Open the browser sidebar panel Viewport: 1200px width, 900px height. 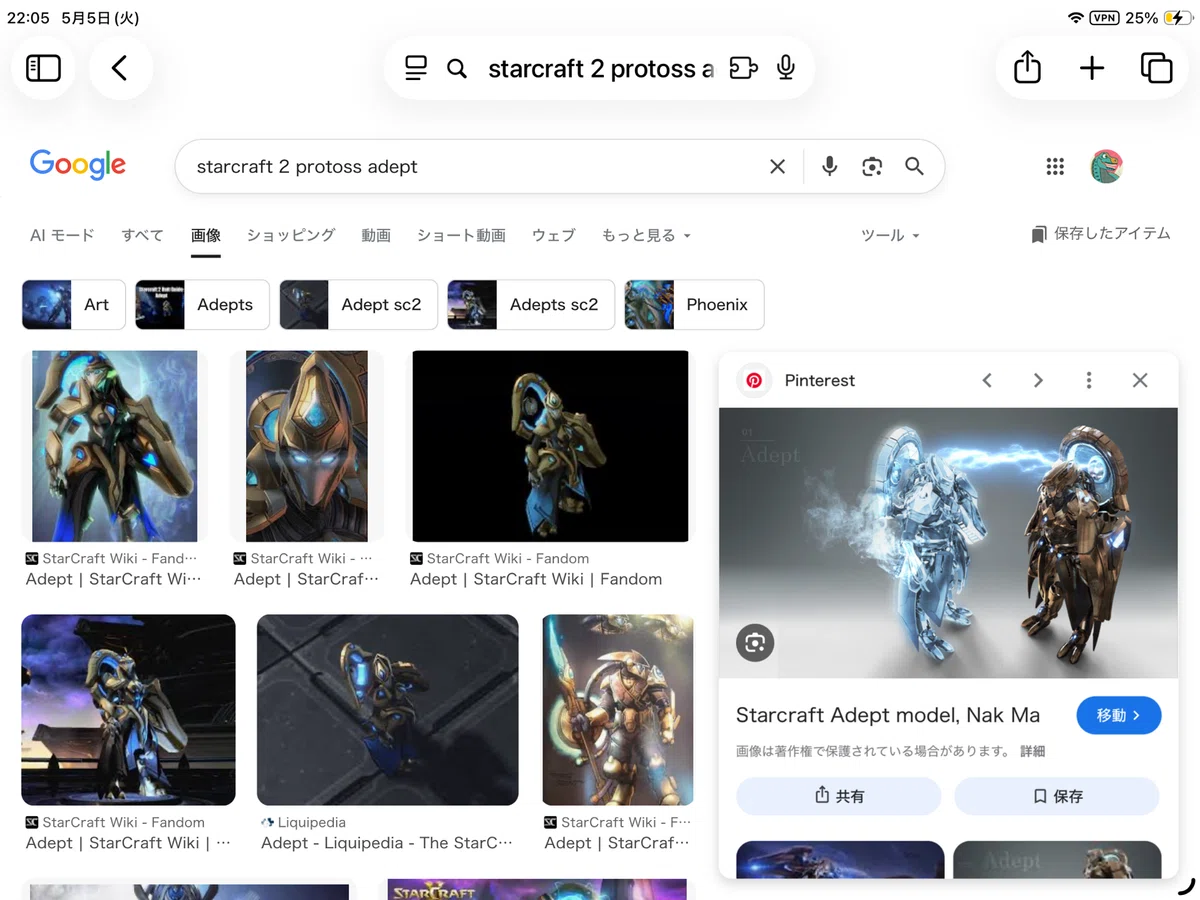43,68
